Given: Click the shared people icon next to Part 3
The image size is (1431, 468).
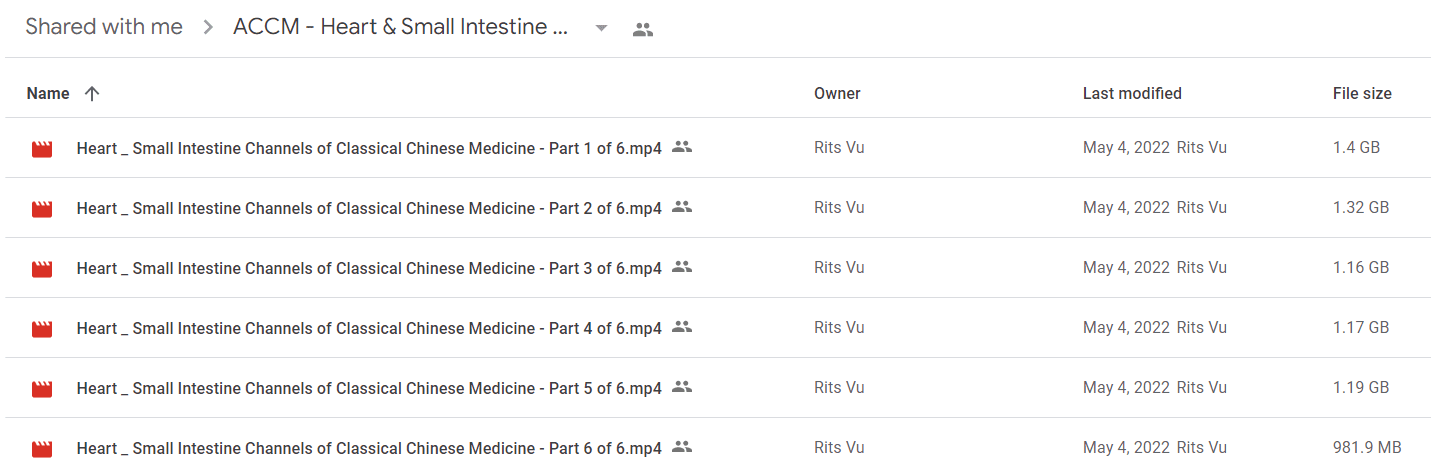Looking at the screenshot, I should [682, 267].
